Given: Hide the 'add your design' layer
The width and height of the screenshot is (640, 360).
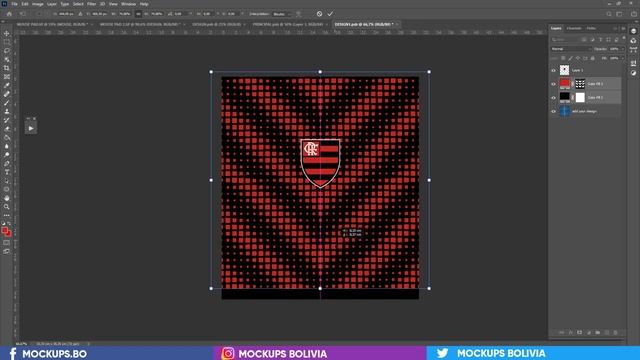Looking at the screenshot, I should (x=553, y=111).
